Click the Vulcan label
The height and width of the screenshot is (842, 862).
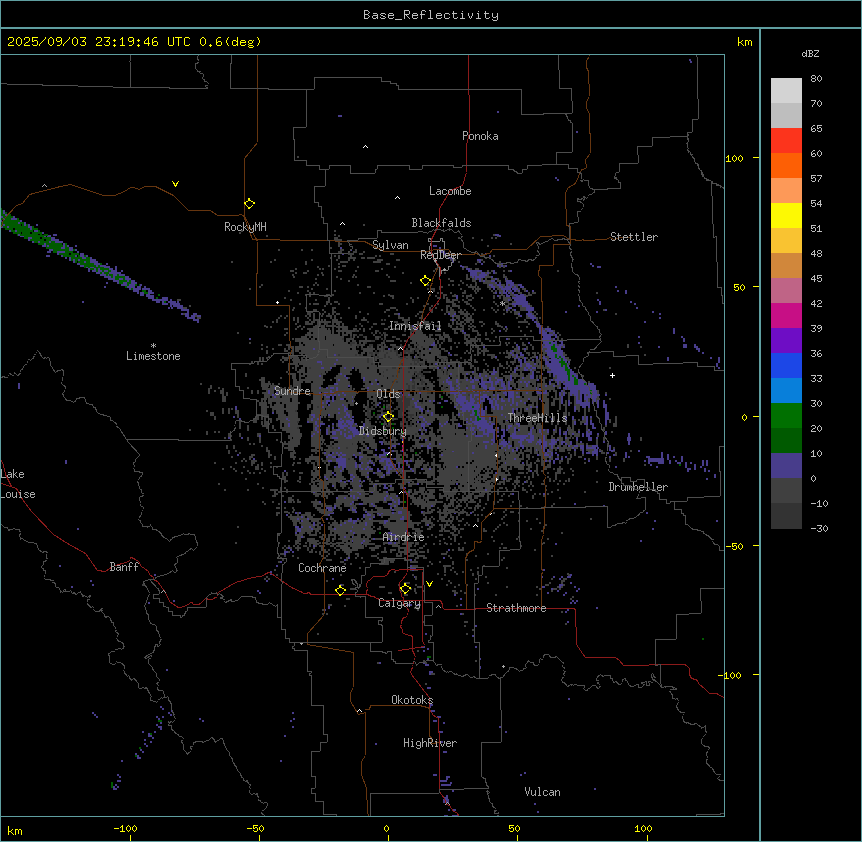543,792
